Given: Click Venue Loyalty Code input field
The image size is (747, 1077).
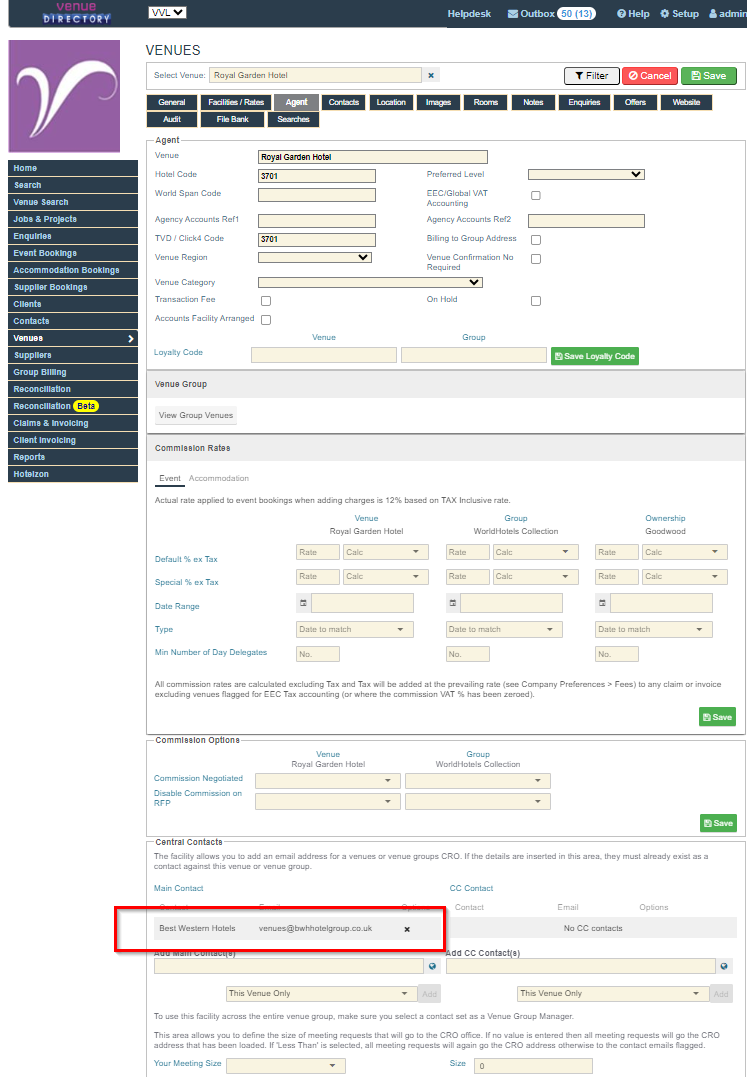Looking at the screenshot, I should coord(323,355).
